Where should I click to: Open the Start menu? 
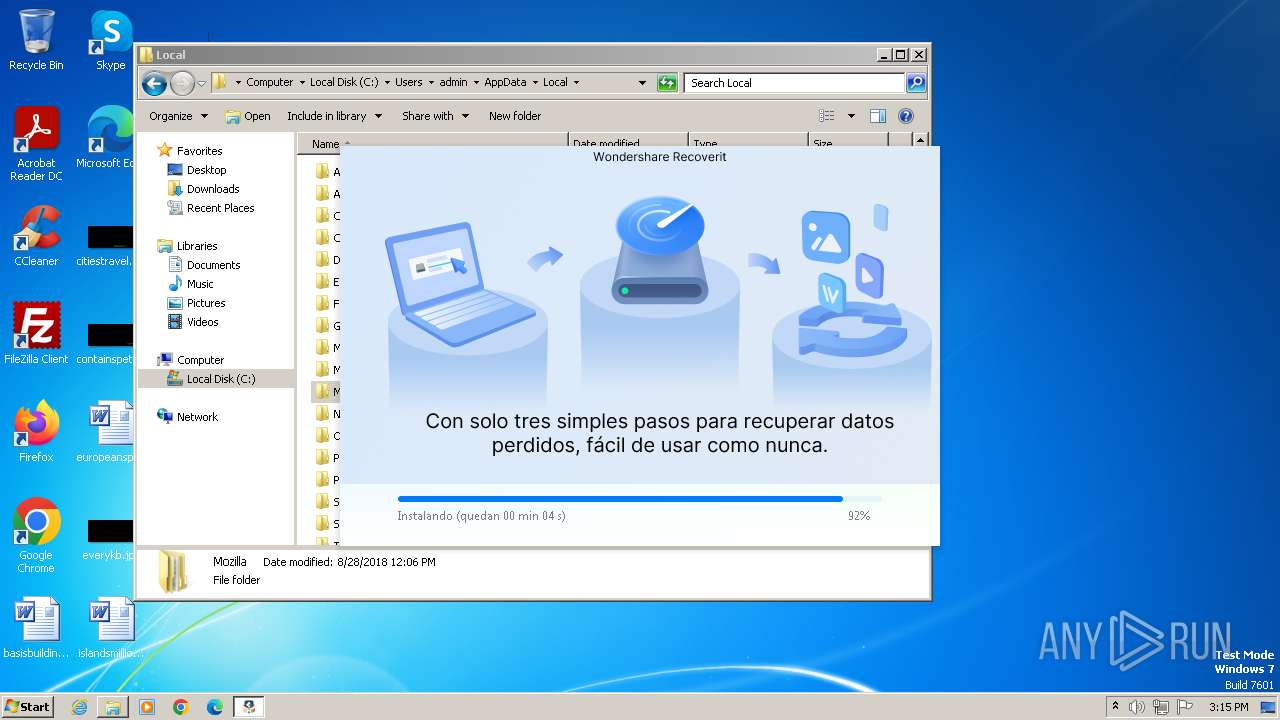pos(28,707)
